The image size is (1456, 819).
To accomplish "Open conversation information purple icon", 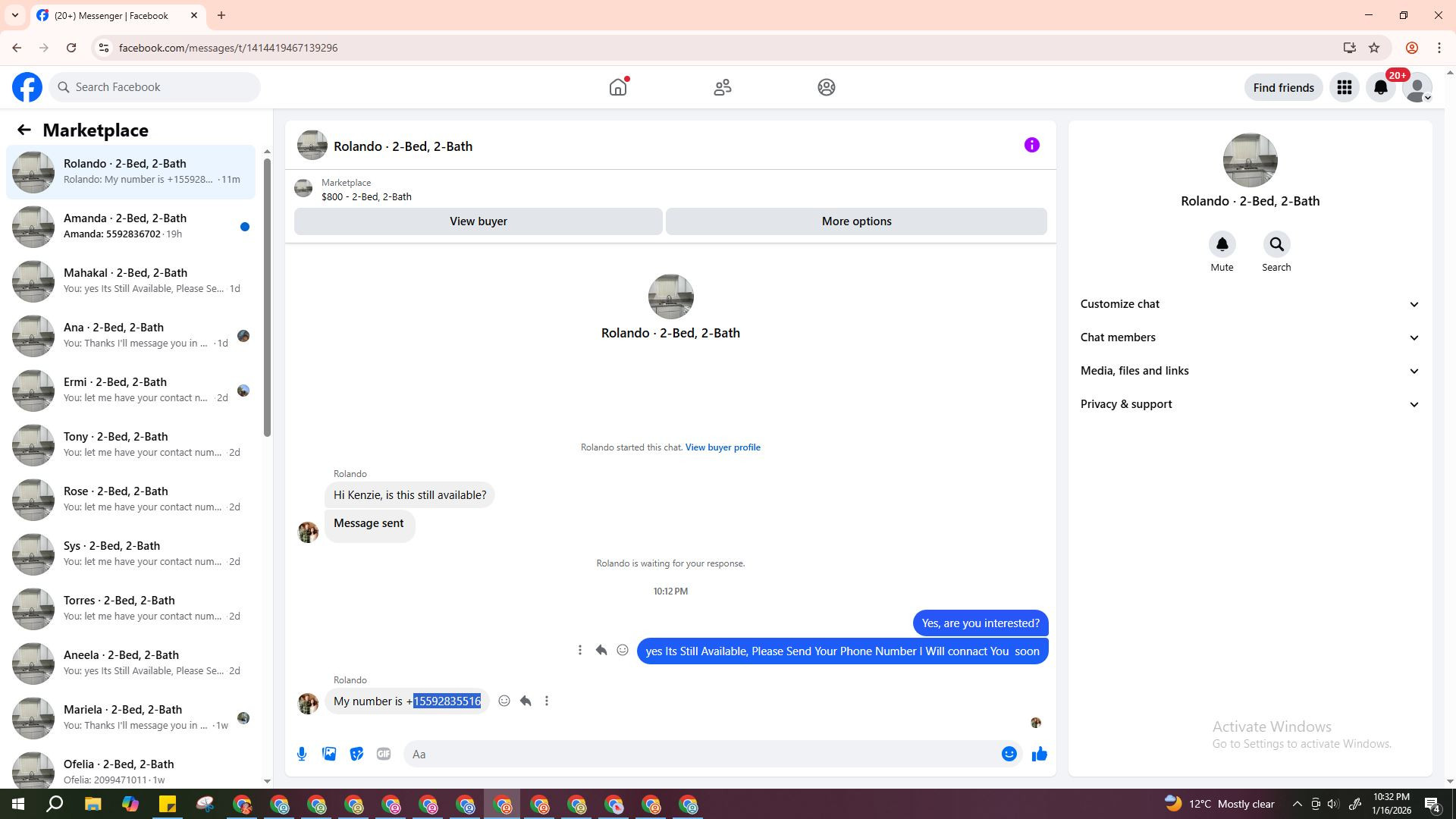I will (1031, 145).
